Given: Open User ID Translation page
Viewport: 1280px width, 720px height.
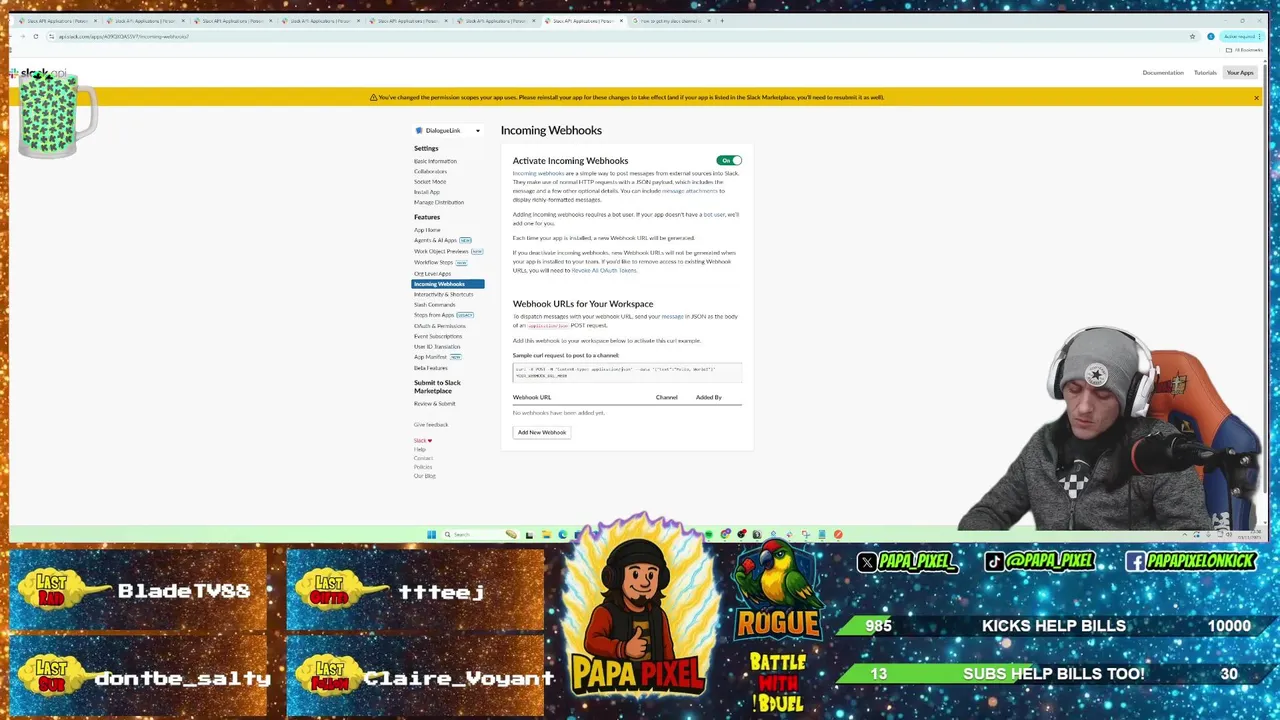Looking at the screenshot, I should coord(437,346).
